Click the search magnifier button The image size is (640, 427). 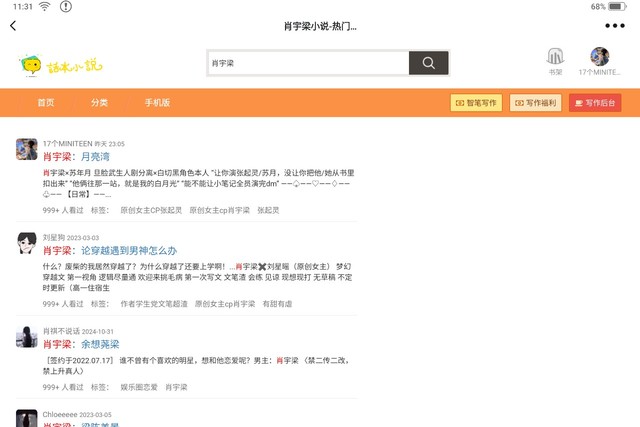point(428,63)
